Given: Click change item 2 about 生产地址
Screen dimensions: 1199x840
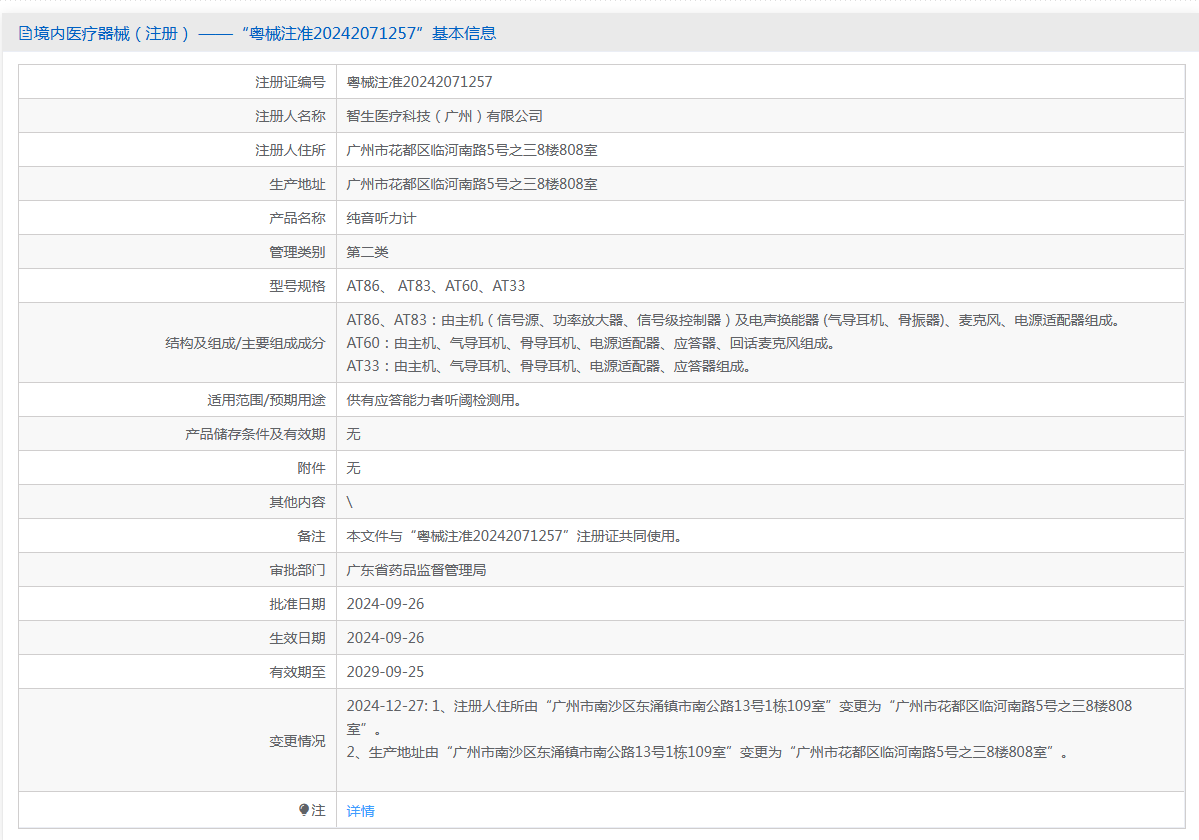Looking at the screenshot, I should click(707, 752).
